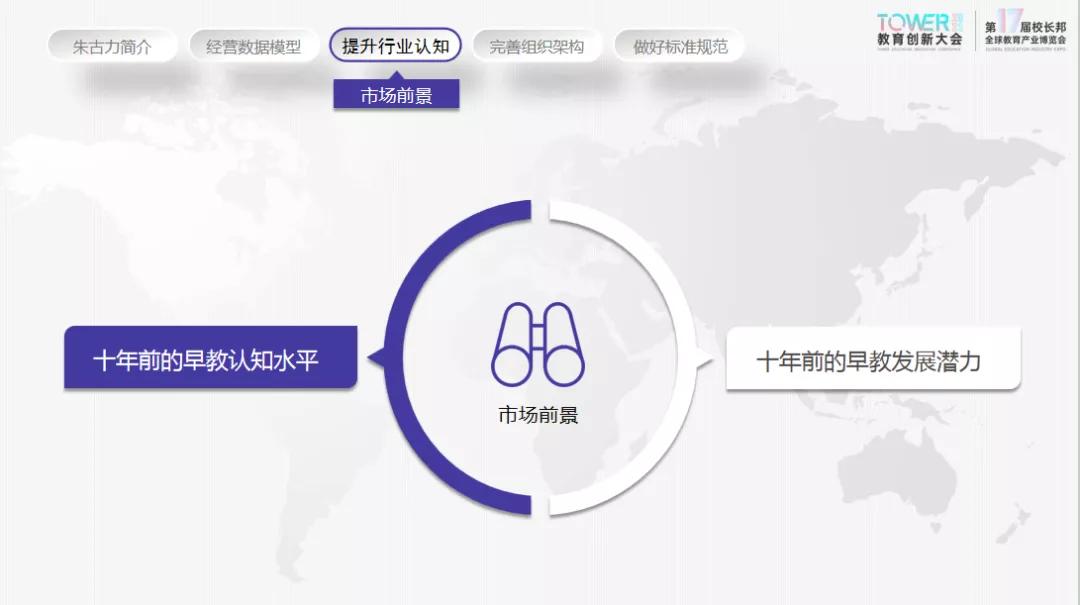Go to the 完善组织架构 tab
Image resolution: width=1080 pixels, height=605 pixels.
[x=536, y=46]
